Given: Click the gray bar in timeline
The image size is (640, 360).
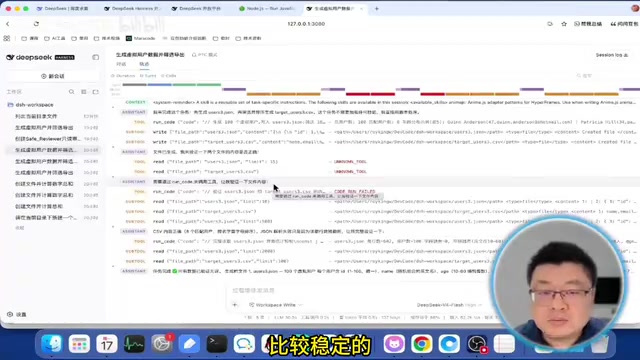Looking at the screenshot, I should [135, 85].
